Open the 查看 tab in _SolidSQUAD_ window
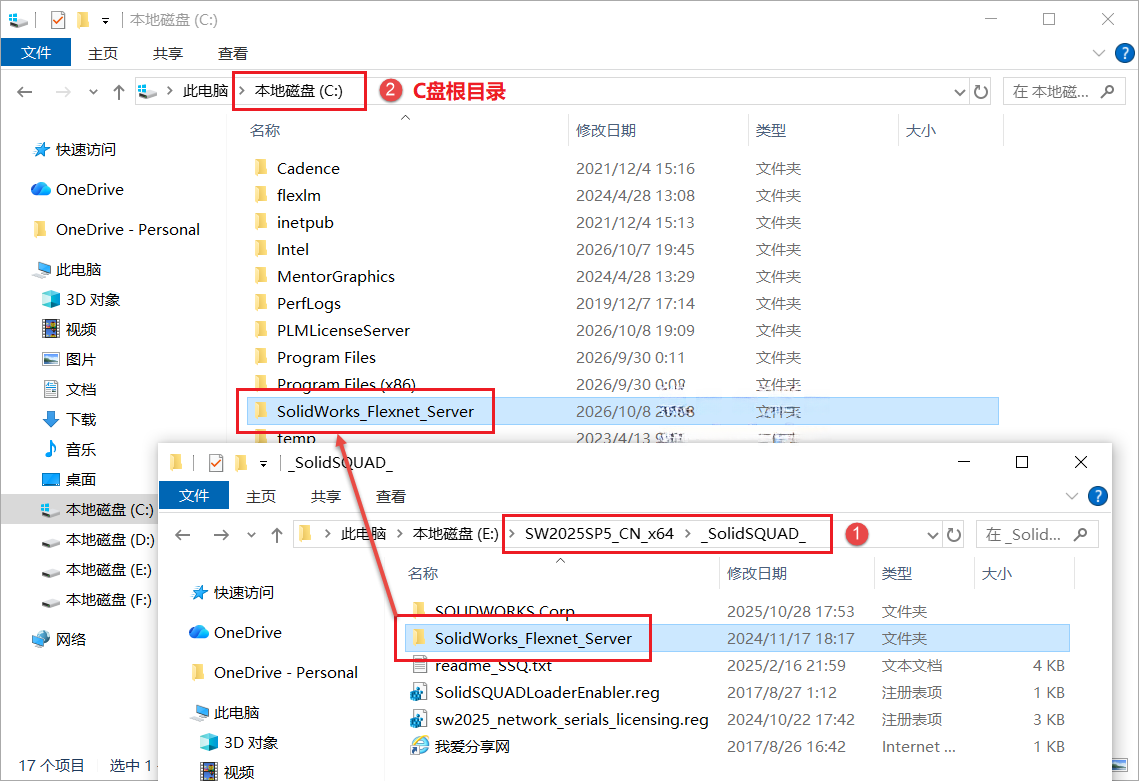This screenshot has height=781, width=1139. [x=391, y=497]
